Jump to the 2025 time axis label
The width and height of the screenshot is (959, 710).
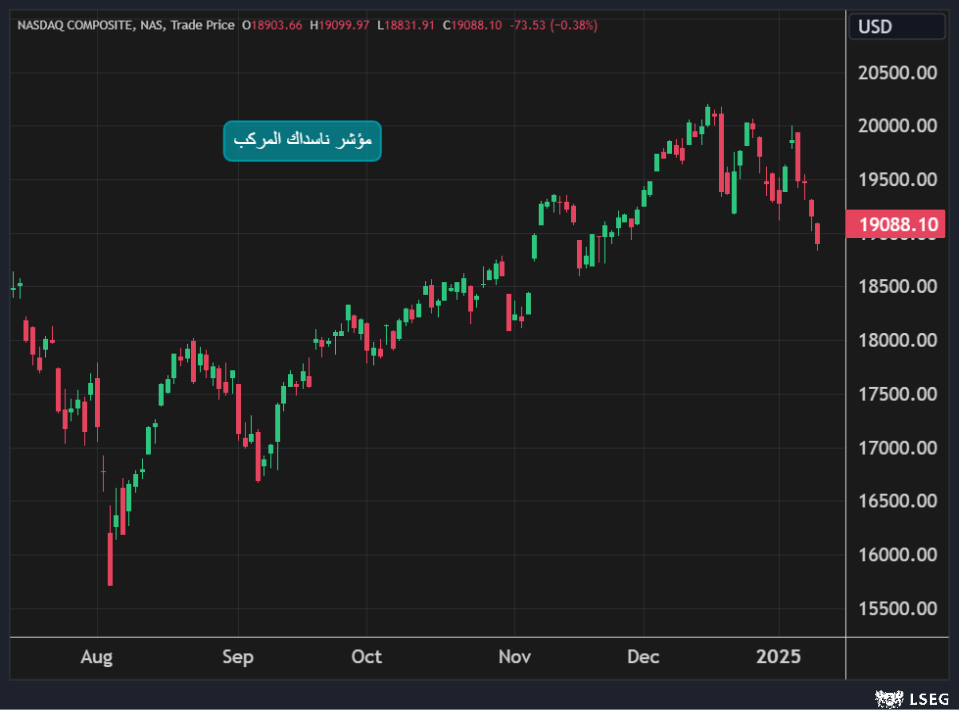click(x=778, y=657)
